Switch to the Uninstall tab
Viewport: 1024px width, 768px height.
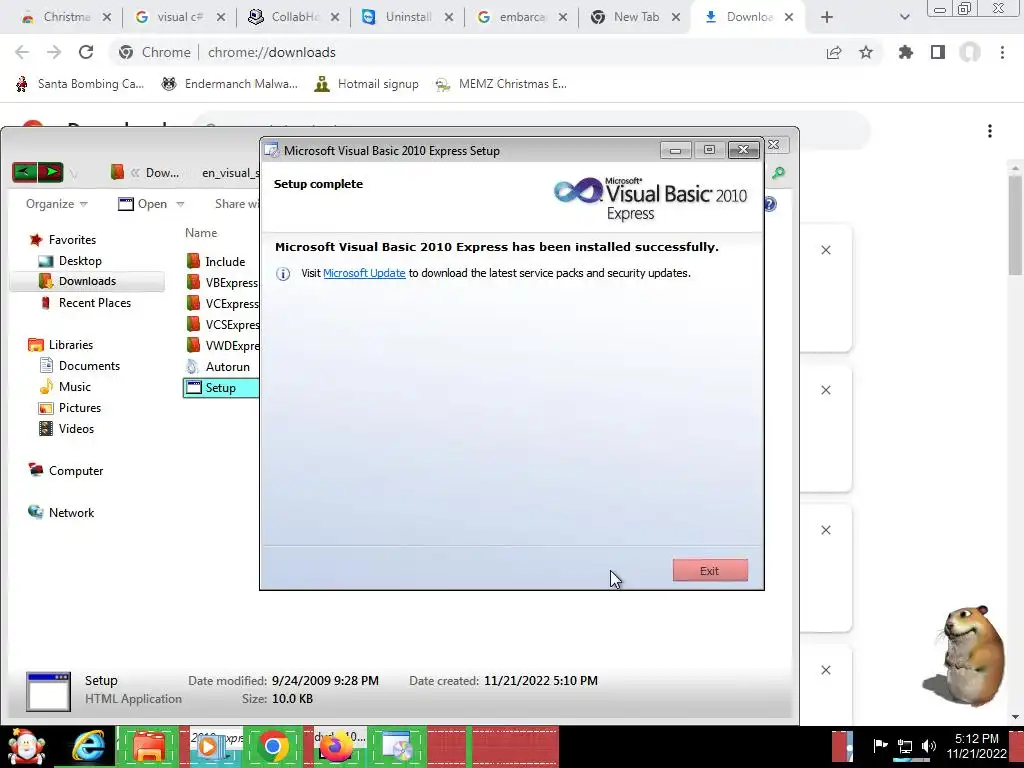tap(408, 17)
